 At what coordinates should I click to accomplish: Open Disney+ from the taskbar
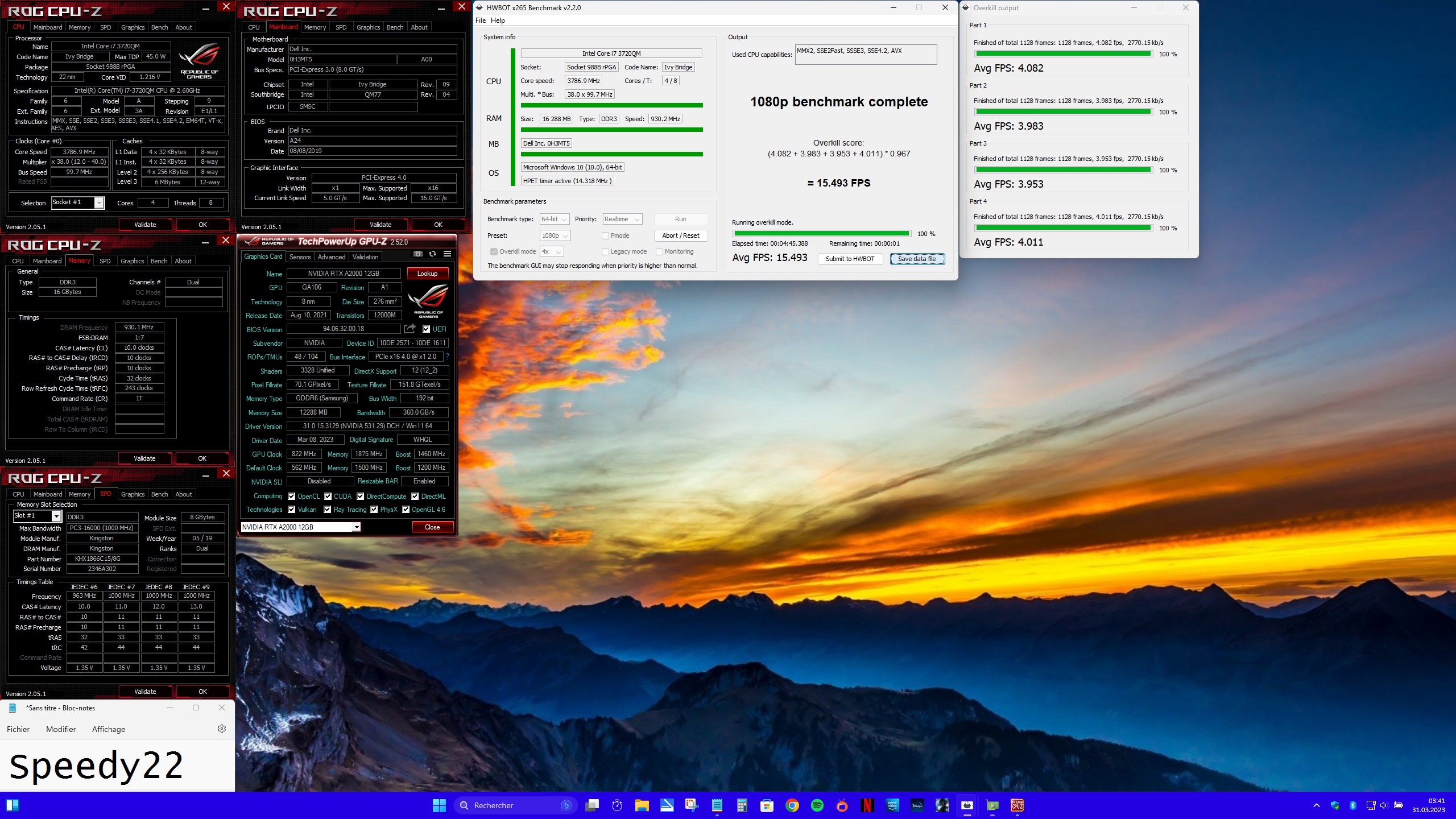pyautogui.click(x=917, y=805)
